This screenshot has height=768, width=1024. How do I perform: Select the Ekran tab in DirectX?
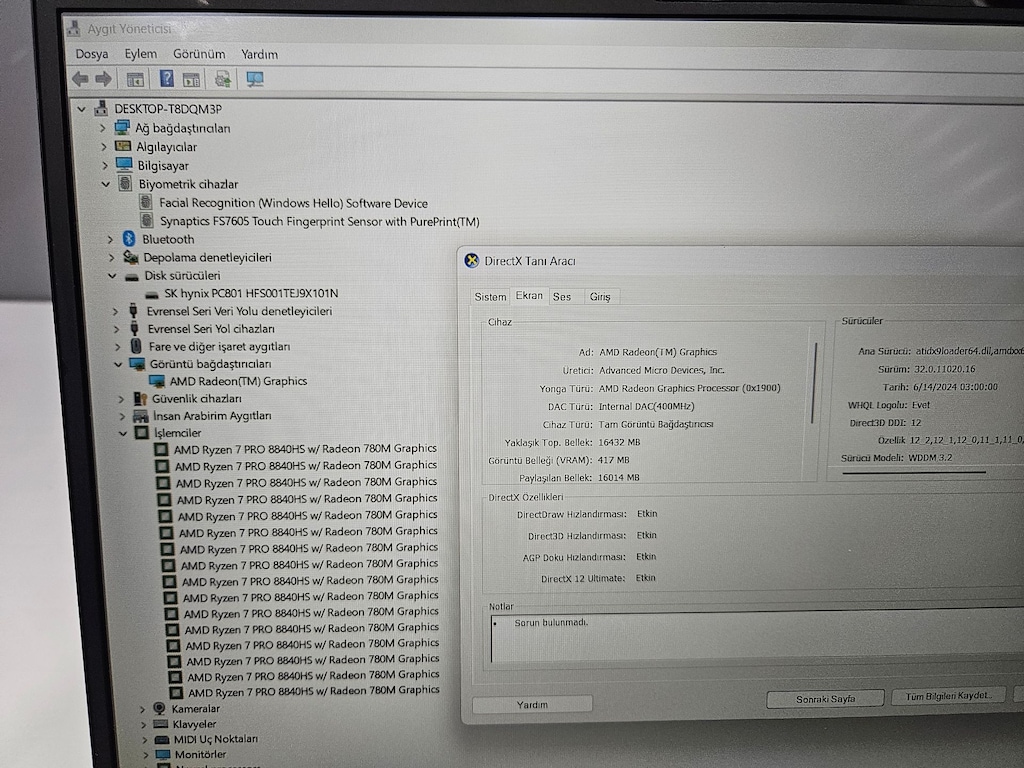click(x=529, y=295)
